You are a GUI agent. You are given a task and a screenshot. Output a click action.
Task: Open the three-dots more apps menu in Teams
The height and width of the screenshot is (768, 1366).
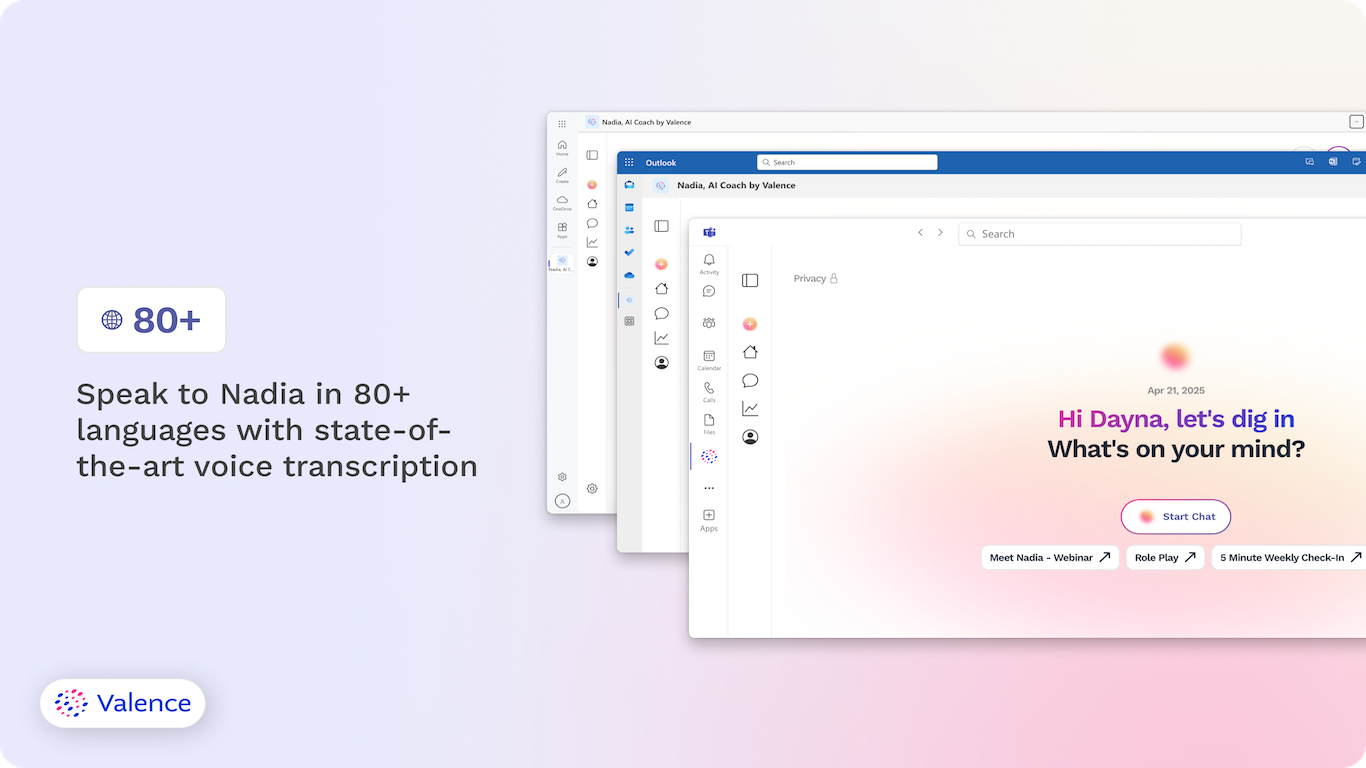709,488
